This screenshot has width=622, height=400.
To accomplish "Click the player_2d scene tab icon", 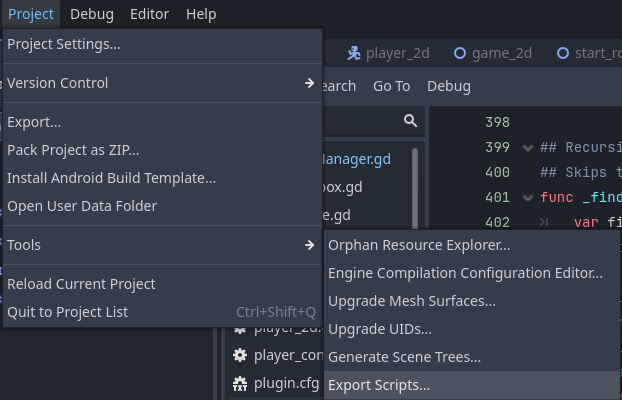I will tap(354, 53).
